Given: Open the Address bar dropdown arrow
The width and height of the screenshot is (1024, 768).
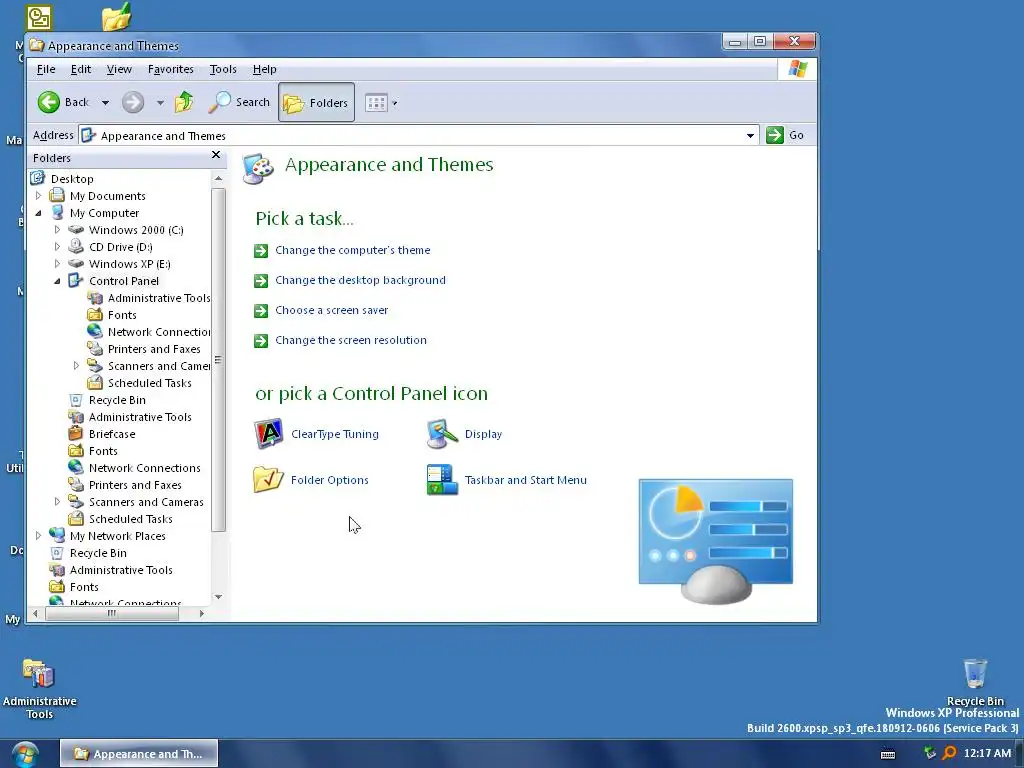Looking at the screenshot, I should click(x=750, y=136).
